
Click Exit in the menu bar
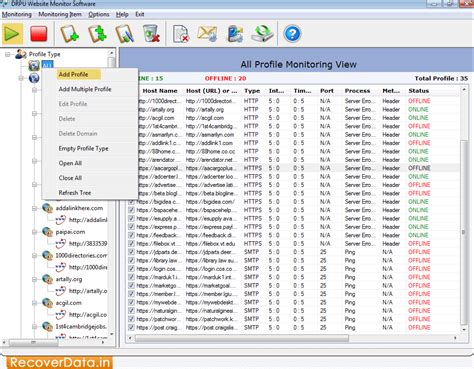(x=140, y=14)
